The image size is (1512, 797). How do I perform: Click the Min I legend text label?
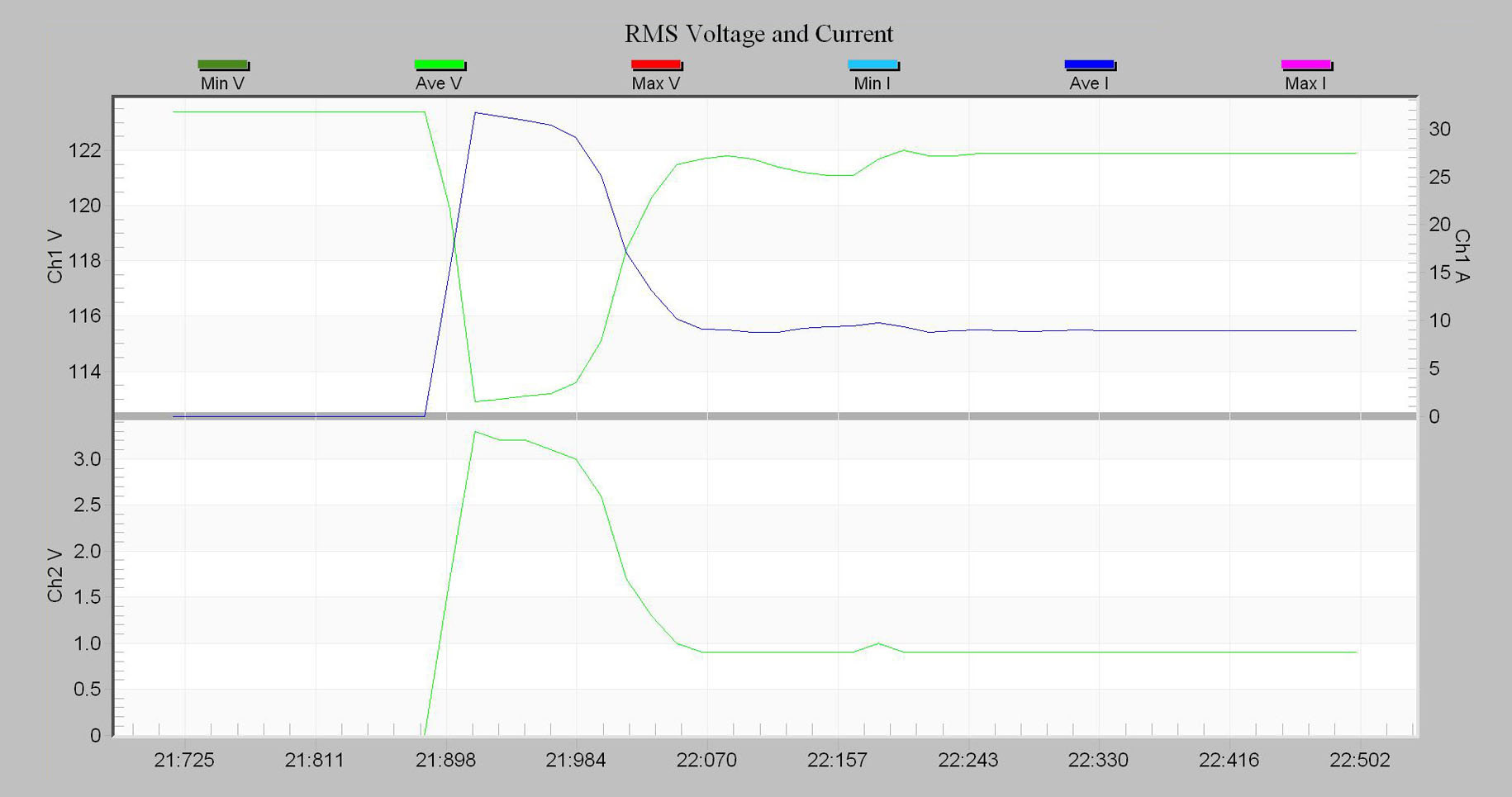pyautogui.click(x=873, y=83)
